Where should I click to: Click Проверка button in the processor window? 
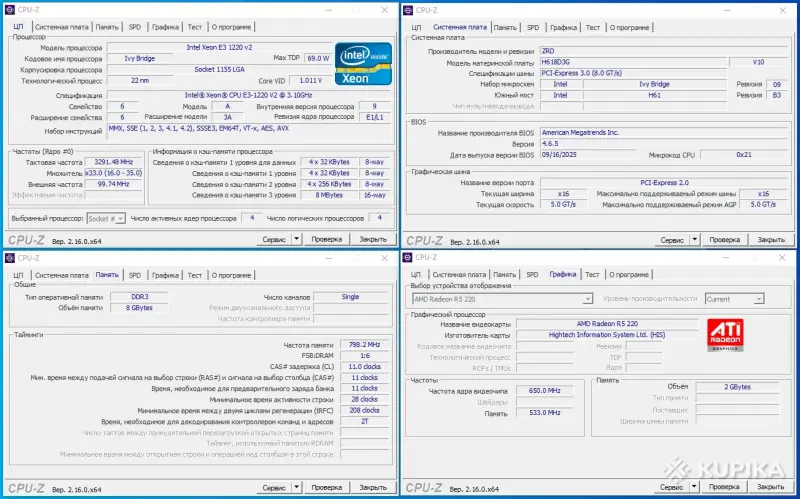coord(327,239)
